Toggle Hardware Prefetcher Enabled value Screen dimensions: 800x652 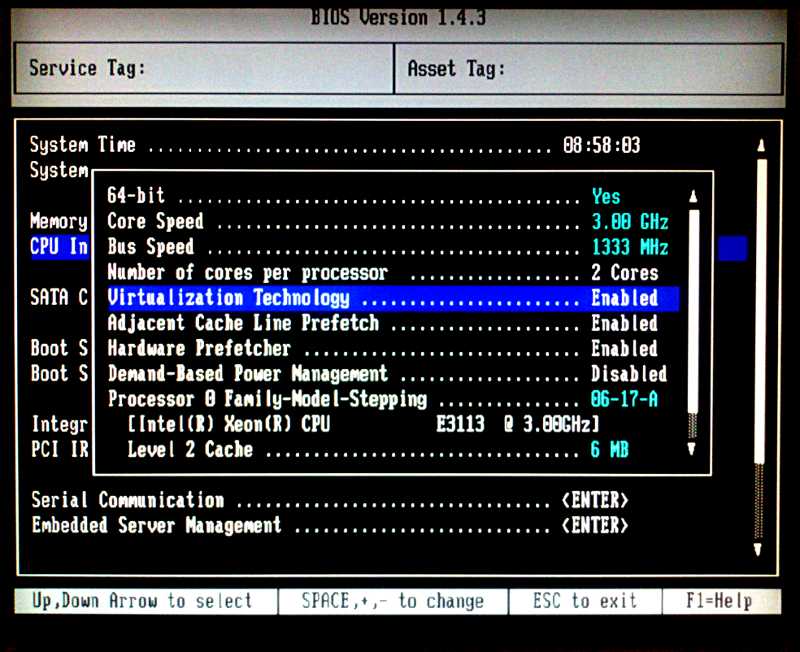[x=624, y=349]
